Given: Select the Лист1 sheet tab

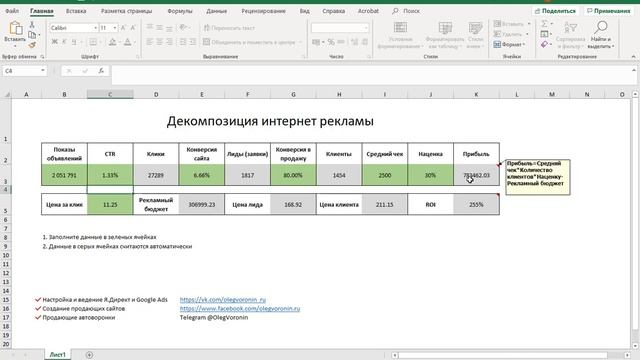Looking at the screenshot, I should coord(58,355).
